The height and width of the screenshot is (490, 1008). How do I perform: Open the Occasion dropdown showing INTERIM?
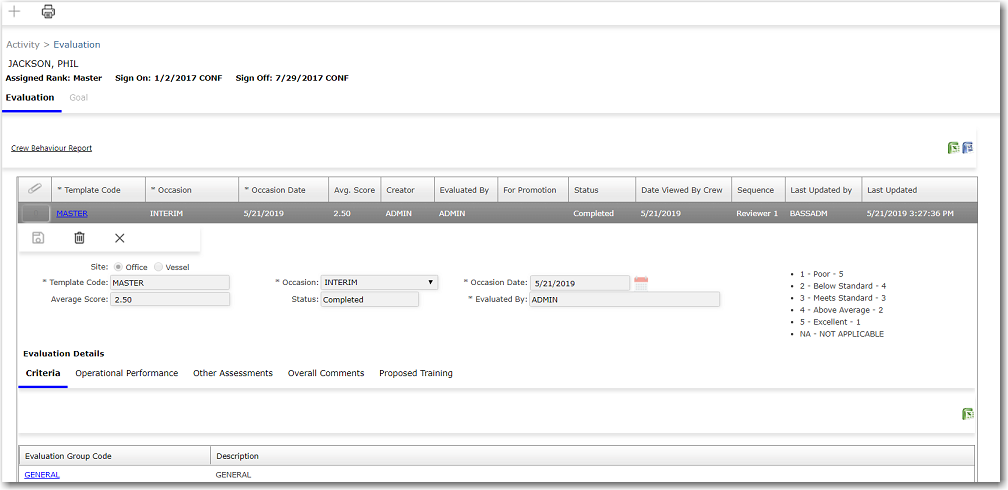379,283
